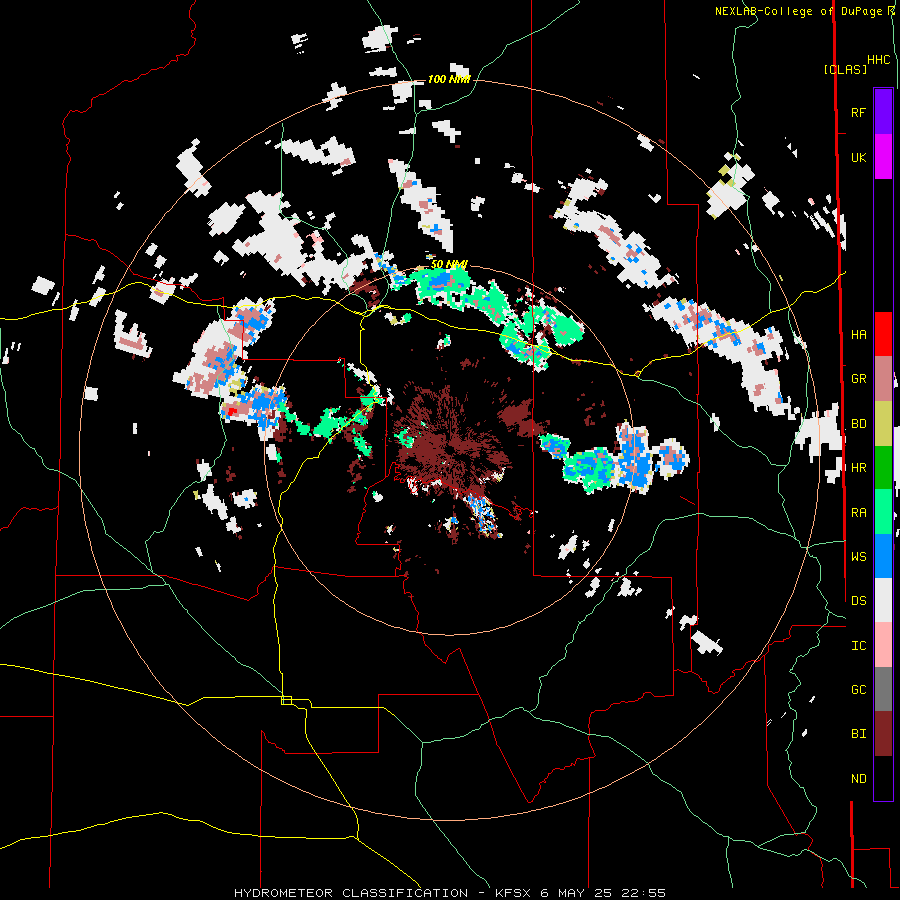Click the magenta UK legend swatch
900x900 pixels.
click(x=883, y=157)
